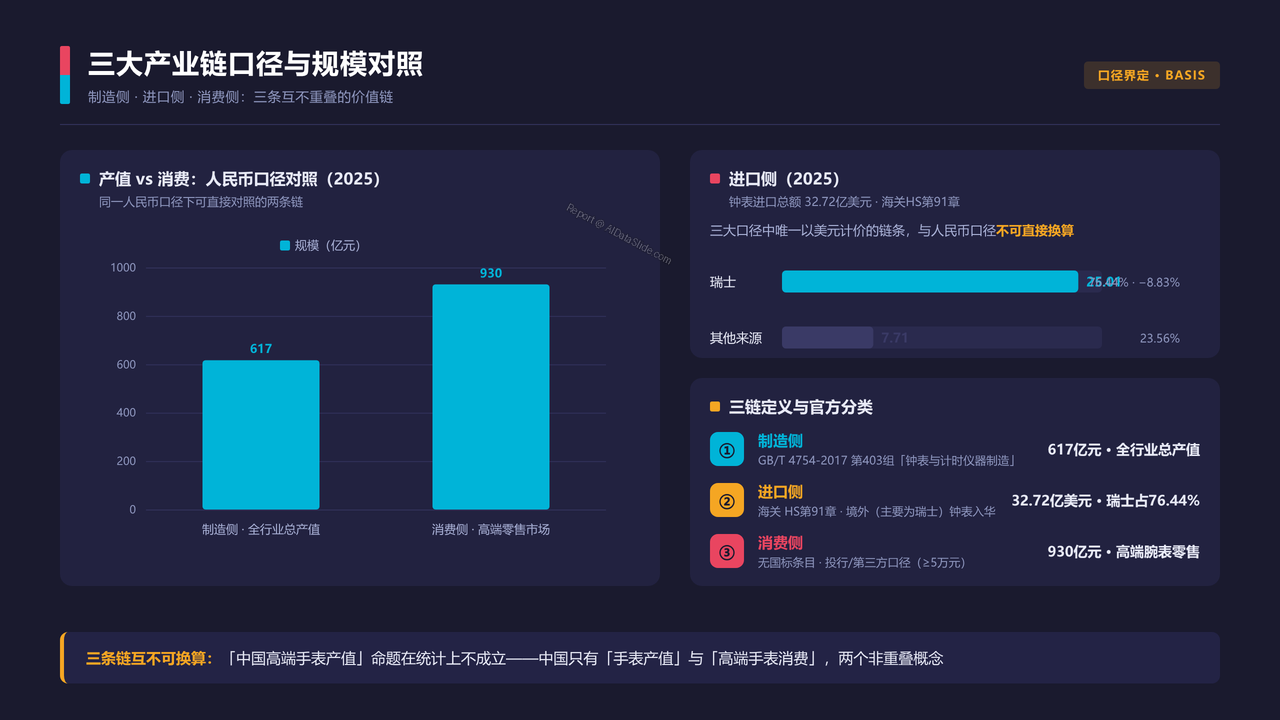
Task: Click the red square beside 进口侧（2025）
Action: point(715,179)
